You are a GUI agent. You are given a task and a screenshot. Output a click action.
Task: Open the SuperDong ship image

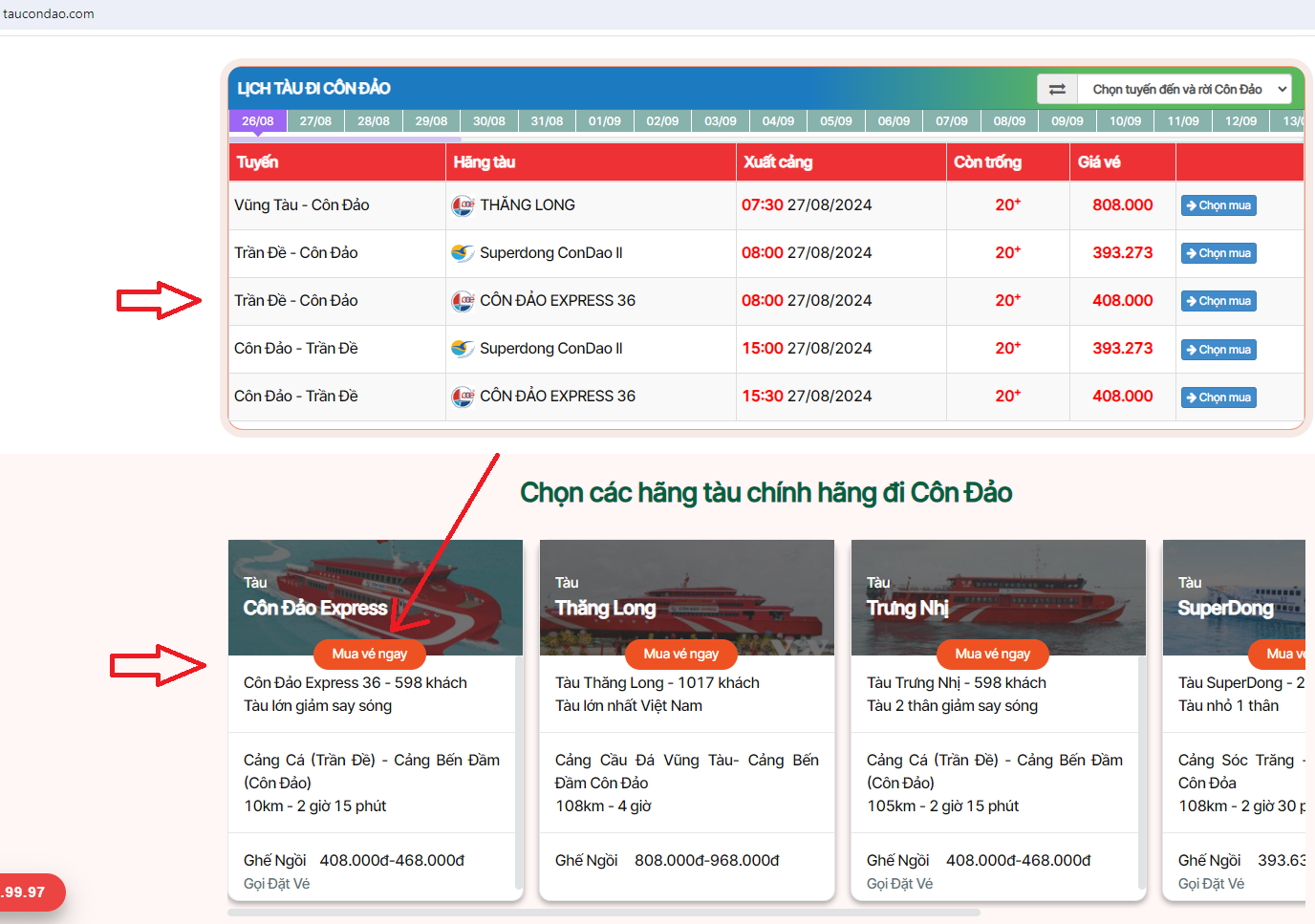click(1234, 597)
